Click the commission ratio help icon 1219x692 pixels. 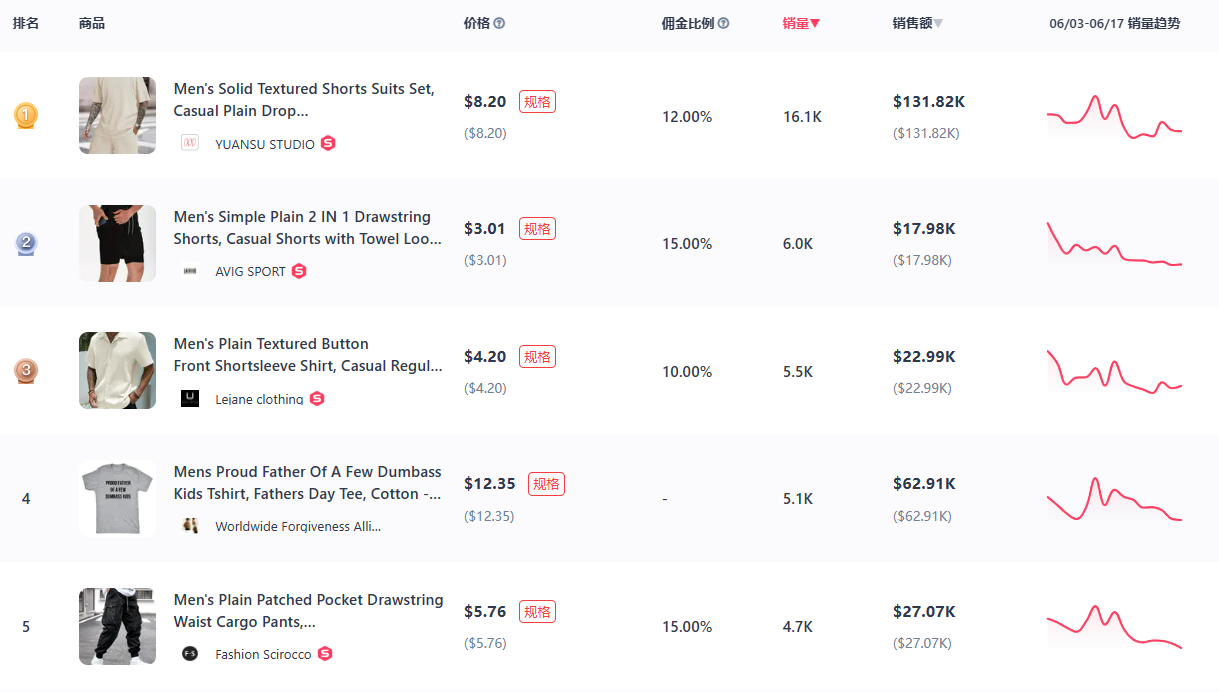[x=723, y=23]
